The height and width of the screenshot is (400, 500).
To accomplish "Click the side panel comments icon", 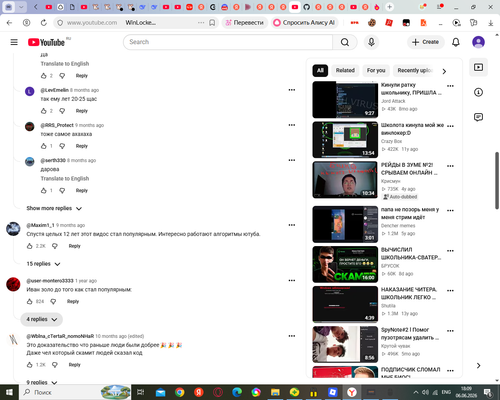I will pos(478,117).
